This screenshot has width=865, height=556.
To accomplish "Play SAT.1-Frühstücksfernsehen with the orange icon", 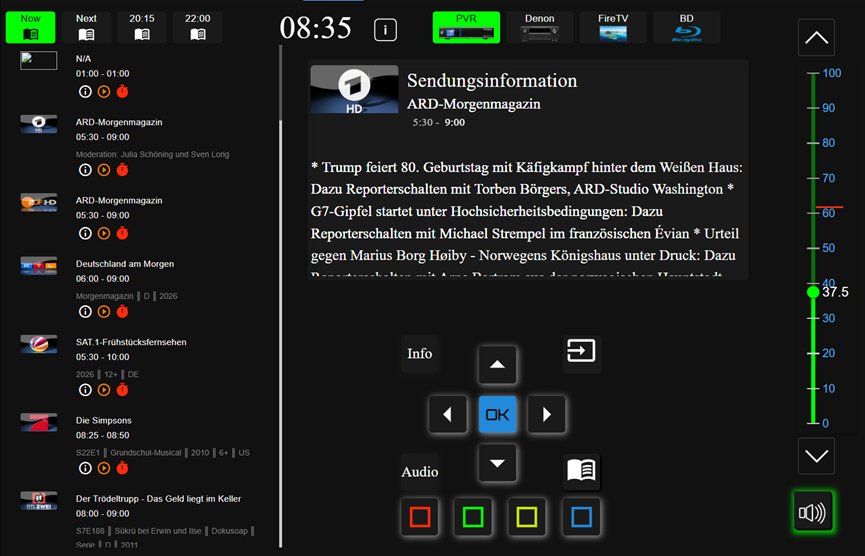I will click(x=104, y=390).
